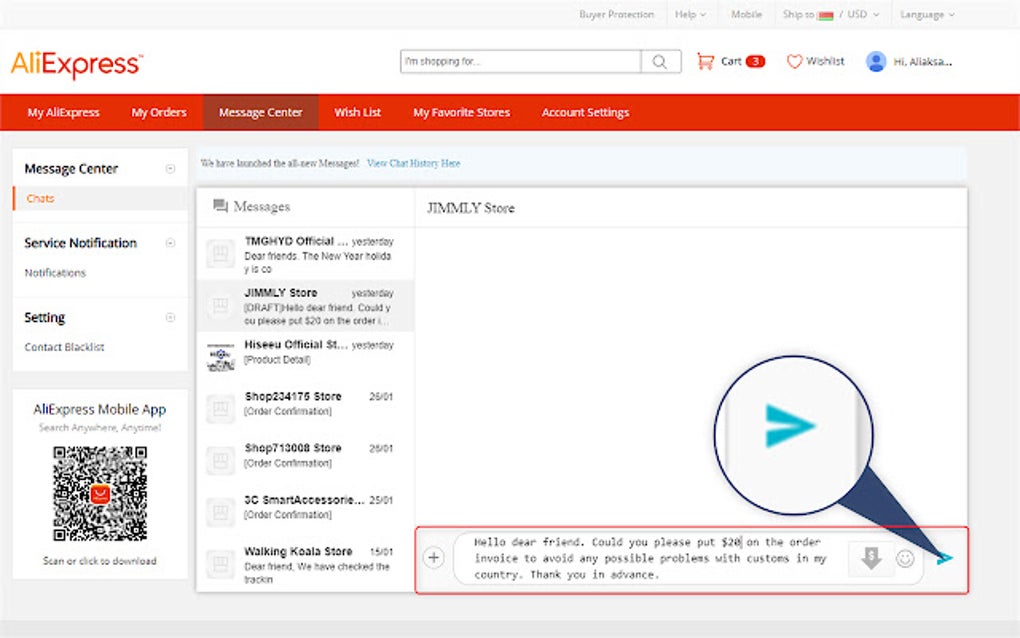Select the Message Center tab
Screen dimensions: 1020x638
[x=260, y=113]
